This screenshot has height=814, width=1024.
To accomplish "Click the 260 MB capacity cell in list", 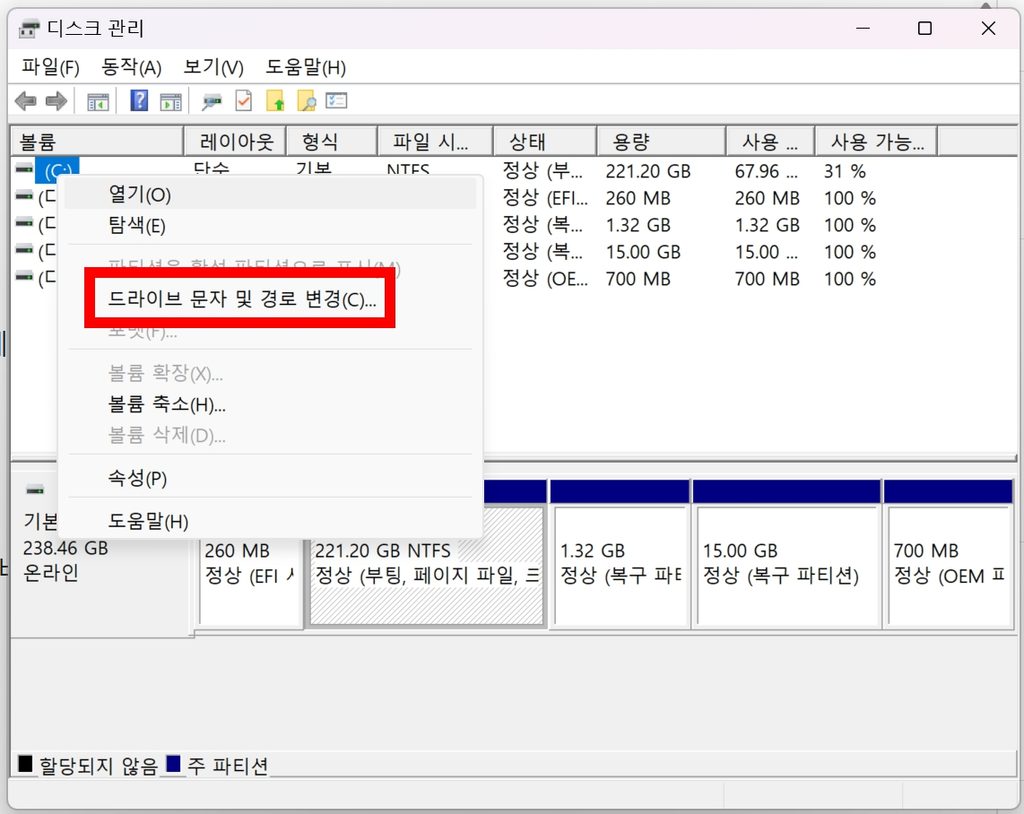I will tap(638, 198).
